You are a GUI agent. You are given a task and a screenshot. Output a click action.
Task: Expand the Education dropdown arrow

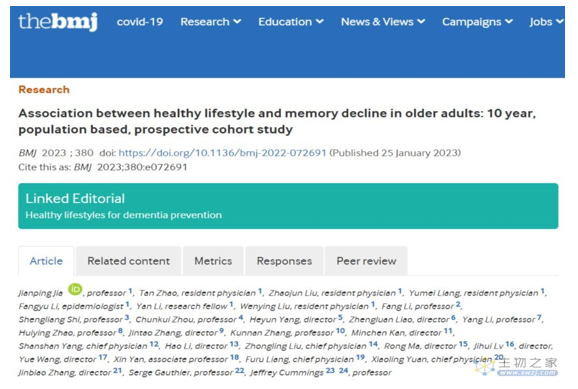[320, 21]
